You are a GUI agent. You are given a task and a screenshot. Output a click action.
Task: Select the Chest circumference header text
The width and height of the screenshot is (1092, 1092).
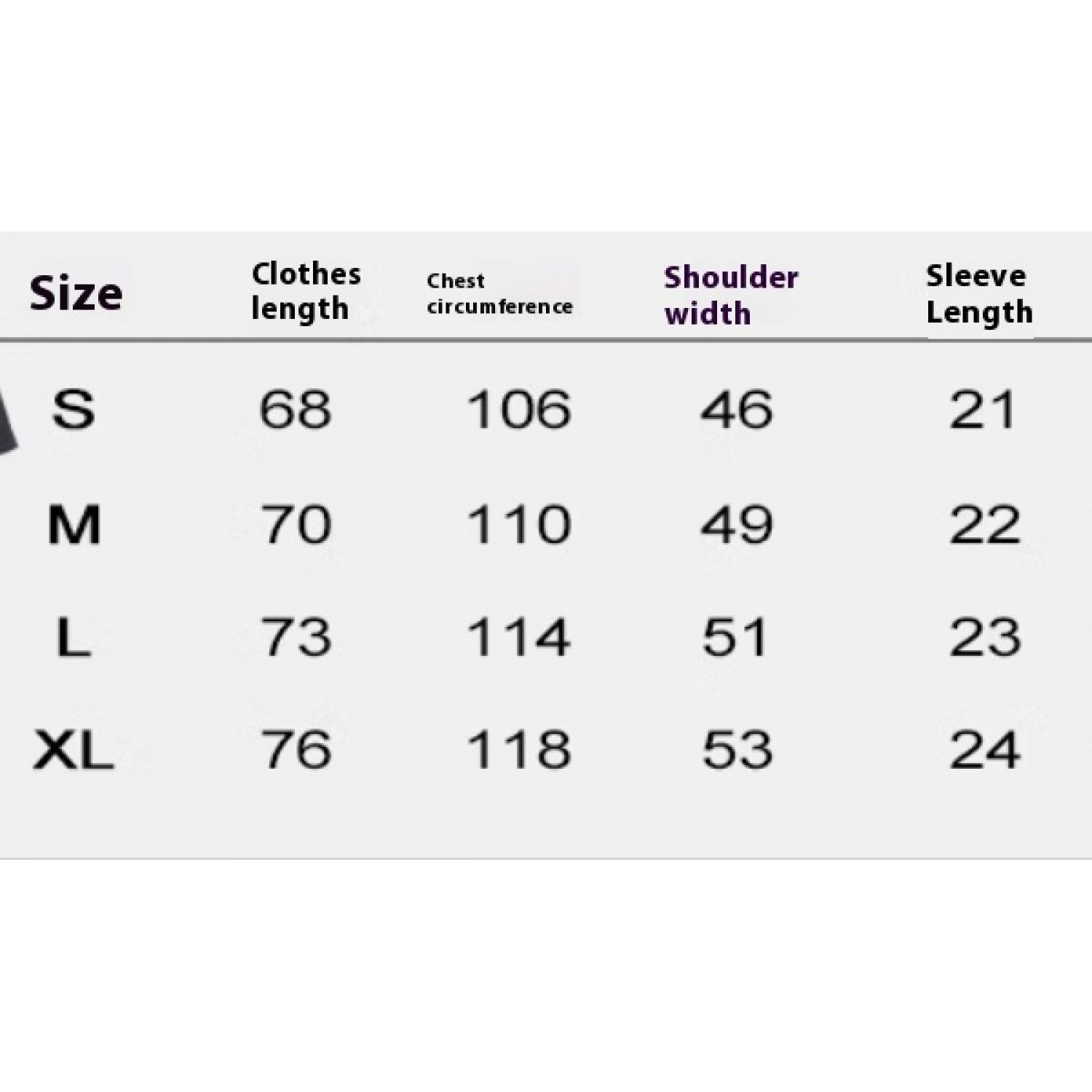[x=499, y=293]
